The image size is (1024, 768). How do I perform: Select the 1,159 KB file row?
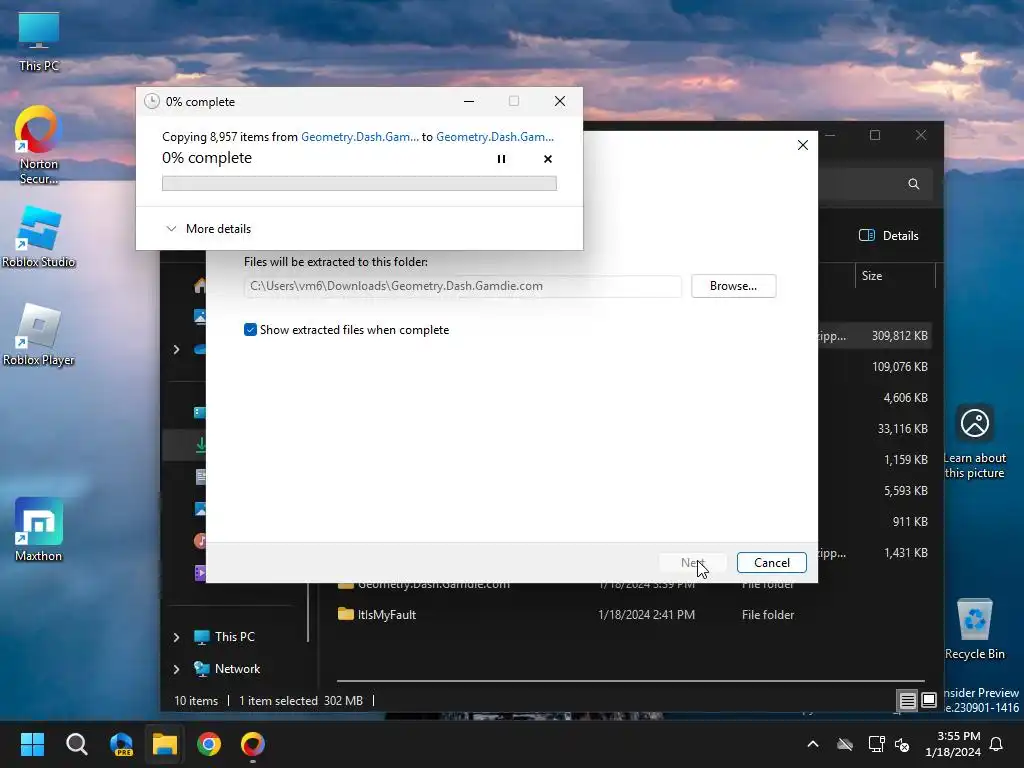pos(875,460)
